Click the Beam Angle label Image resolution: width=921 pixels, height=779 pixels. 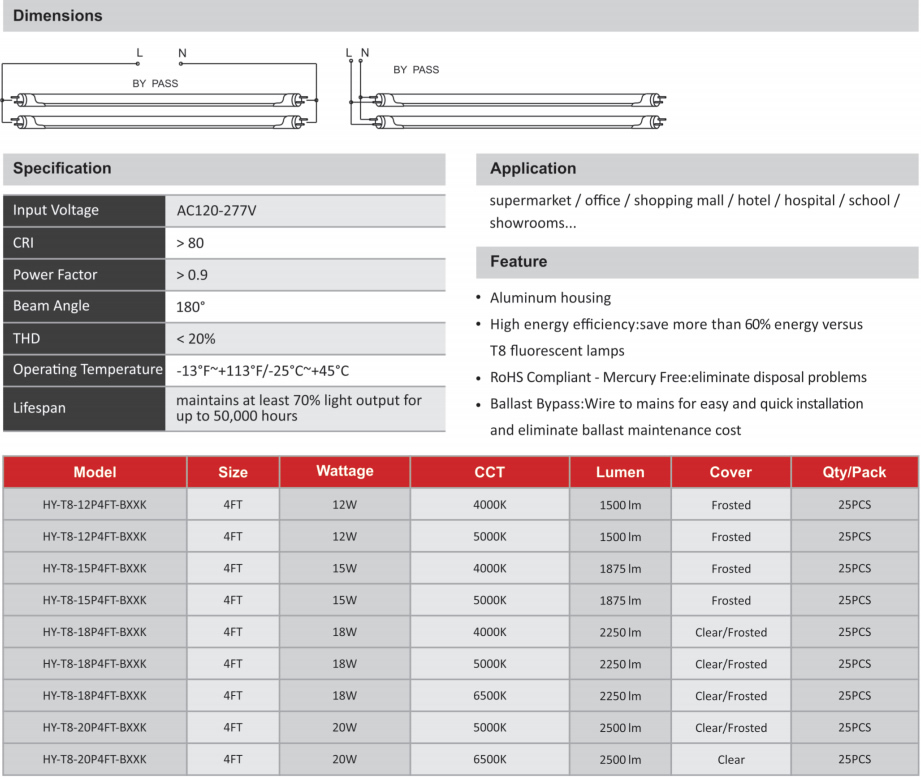(51, 306)
